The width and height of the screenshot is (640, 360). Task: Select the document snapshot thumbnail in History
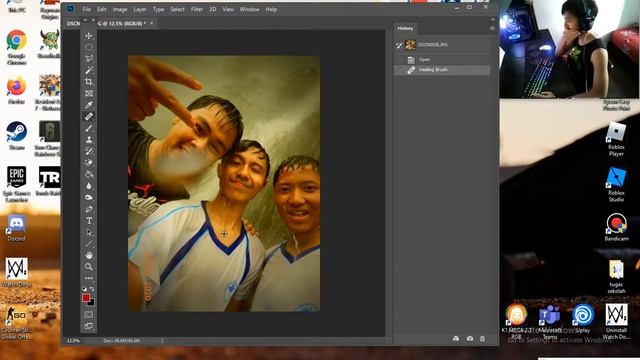pyautogui.click(x=410, y=45)
